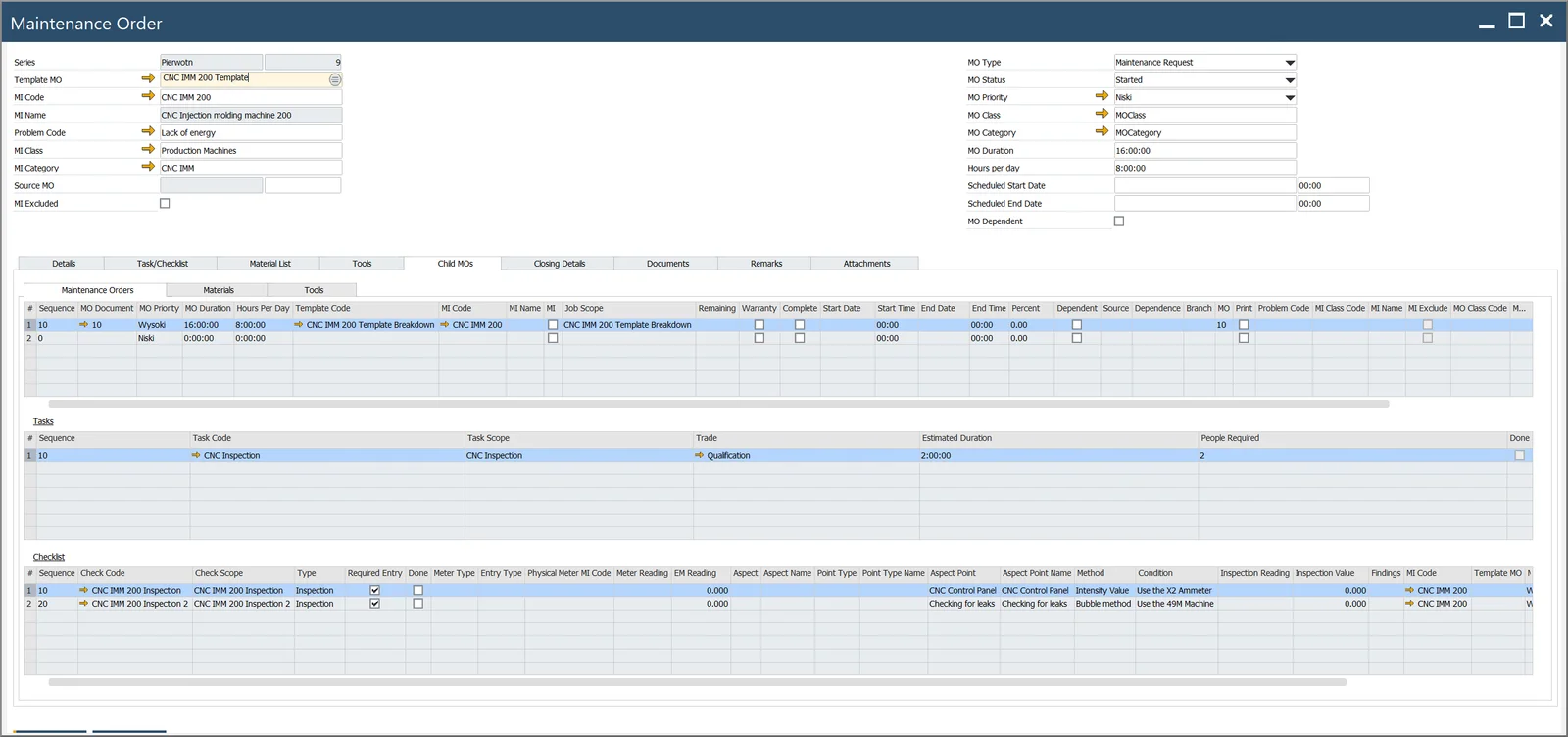The height and width of the screenshot is (737, 1568).
Task: Toggle the MI Excluded checkbox
Action: [x=165, y=204]
